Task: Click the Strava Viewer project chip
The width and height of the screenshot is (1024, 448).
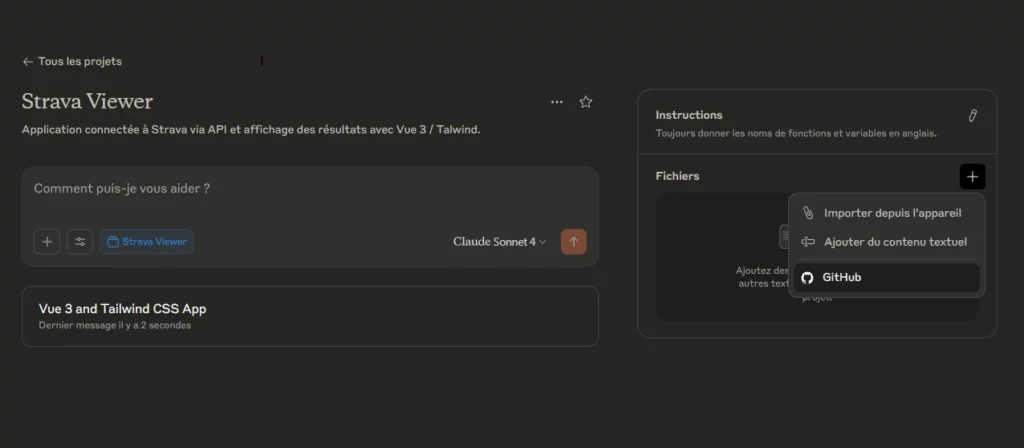Action: pos(146,242)
